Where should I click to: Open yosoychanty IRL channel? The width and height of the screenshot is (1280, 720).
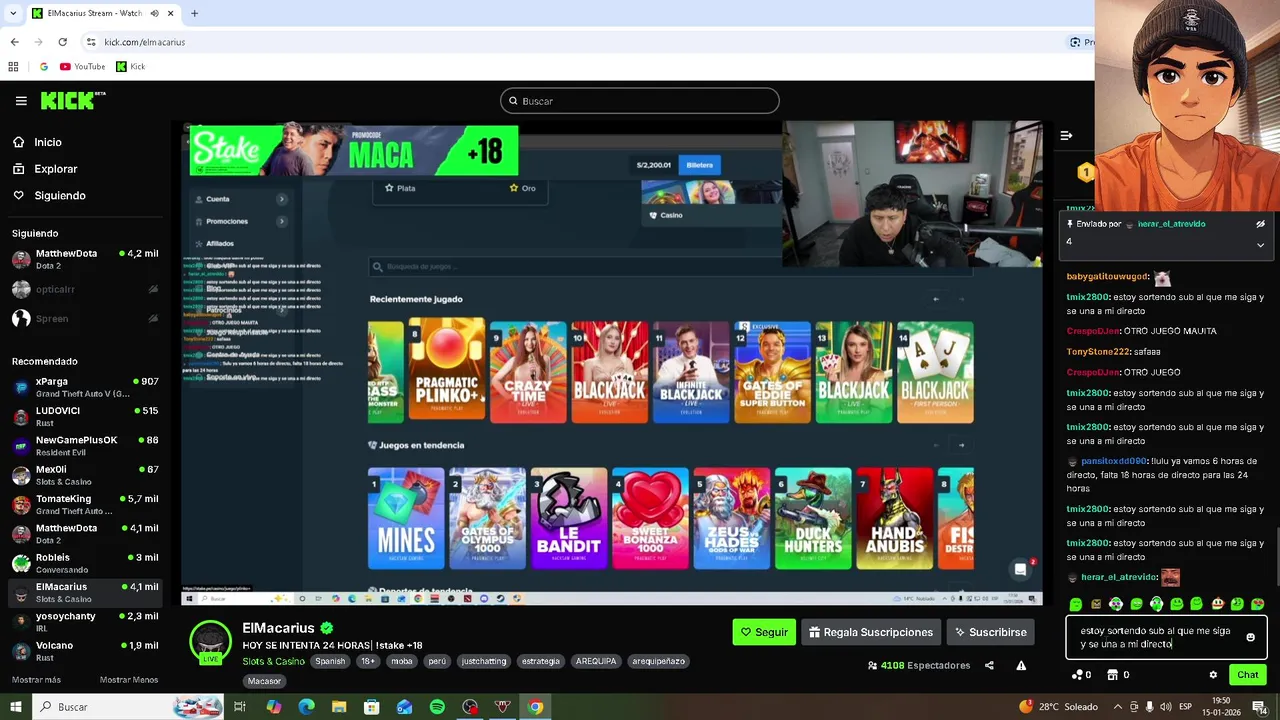coord(85,621)
